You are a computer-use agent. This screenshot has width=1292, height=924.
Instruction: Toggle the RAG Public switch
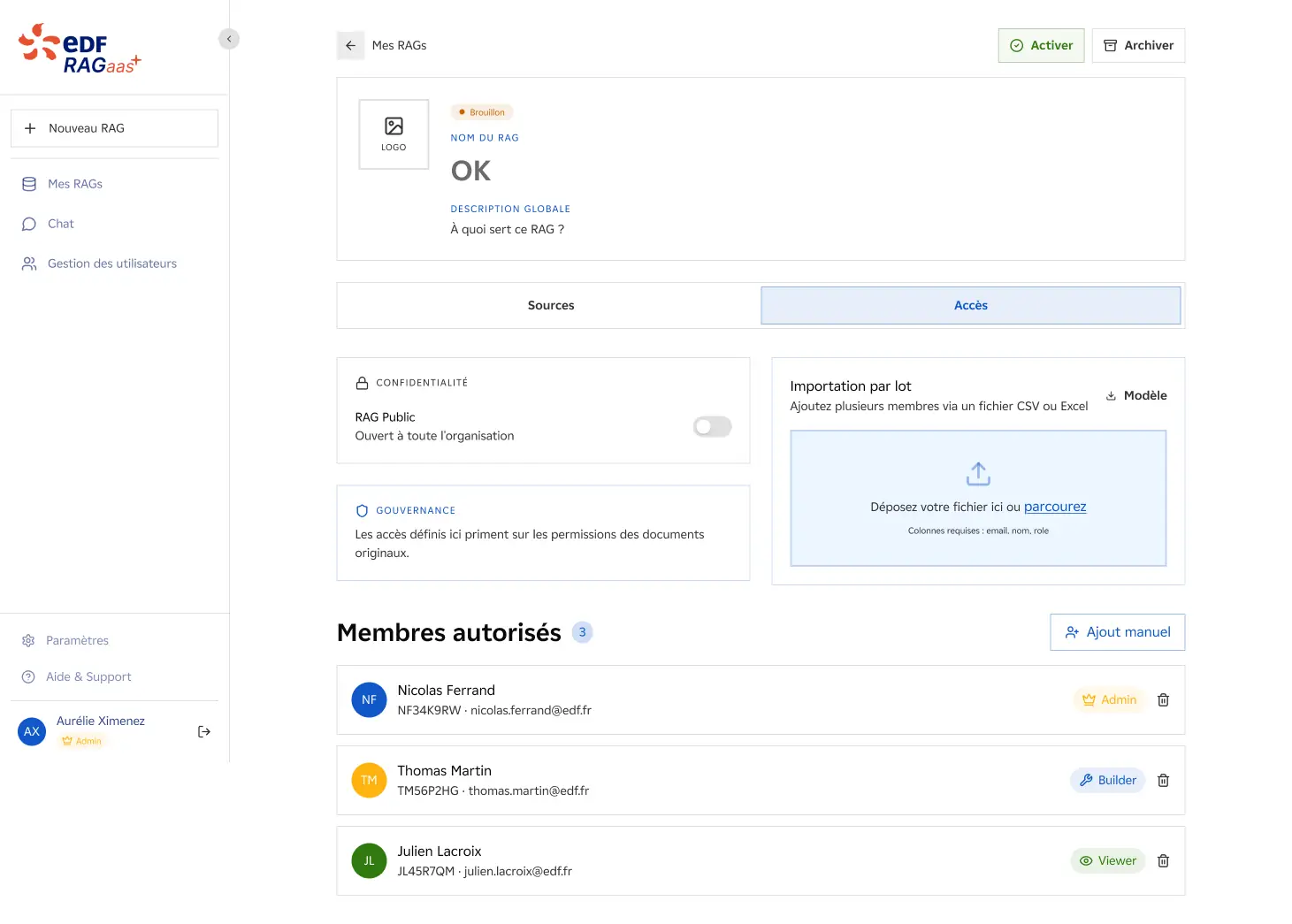713,427
